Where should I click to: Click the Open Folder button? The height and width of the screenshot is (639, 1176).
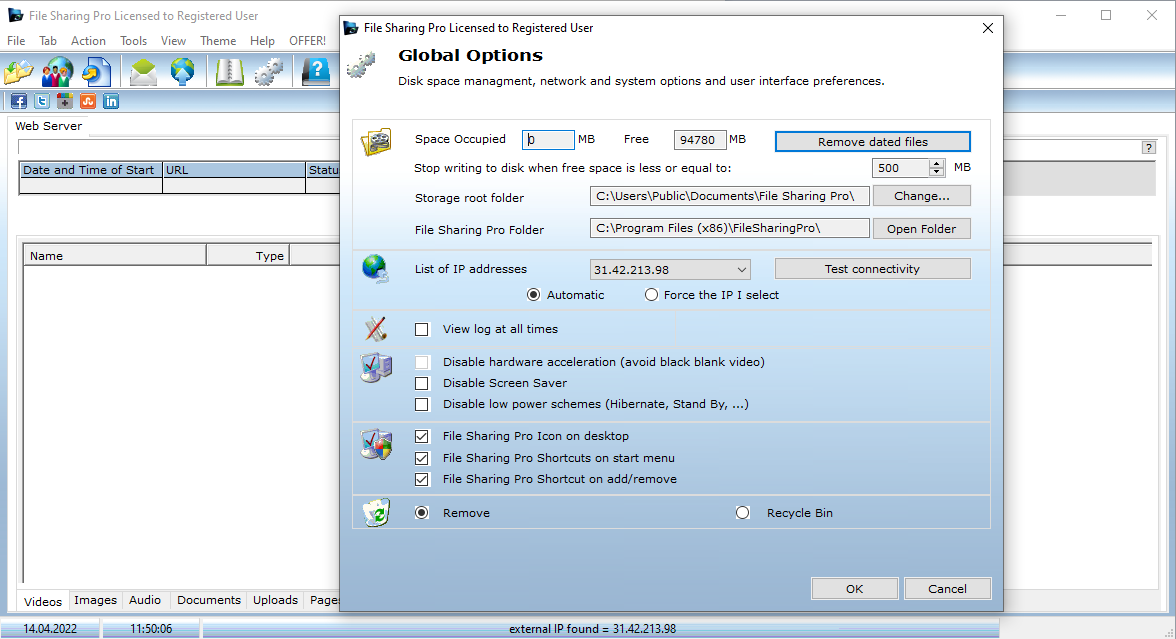(x=922, y=229)
